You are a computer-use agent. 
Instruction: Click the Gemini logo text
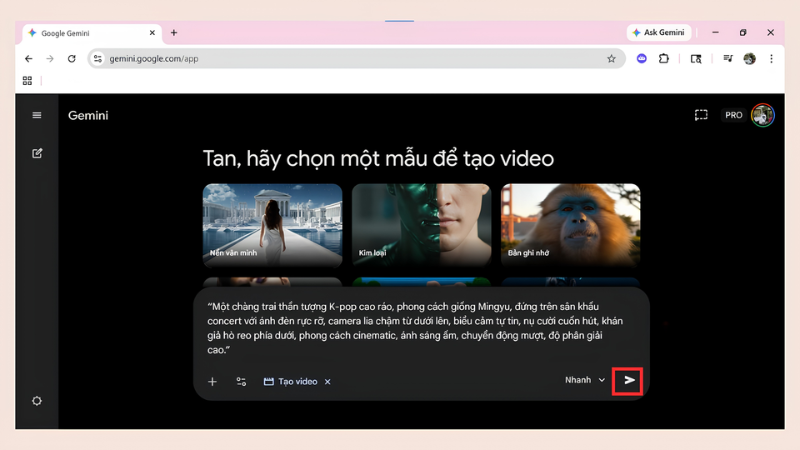(x=88, y=115)
